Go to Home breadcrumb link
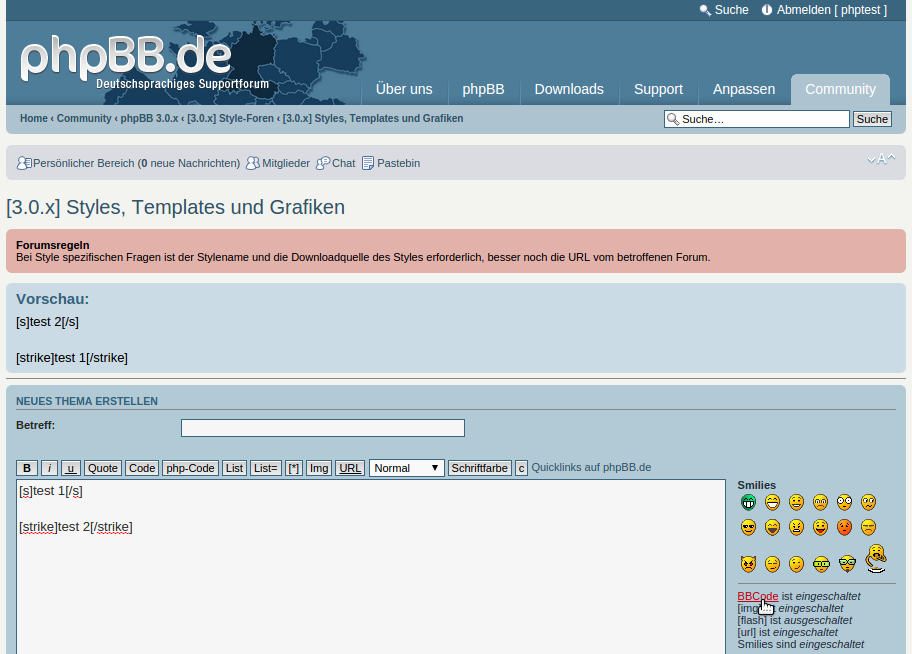Image resolution: width=912 pixels, height=654 pixels. (34, 118)
